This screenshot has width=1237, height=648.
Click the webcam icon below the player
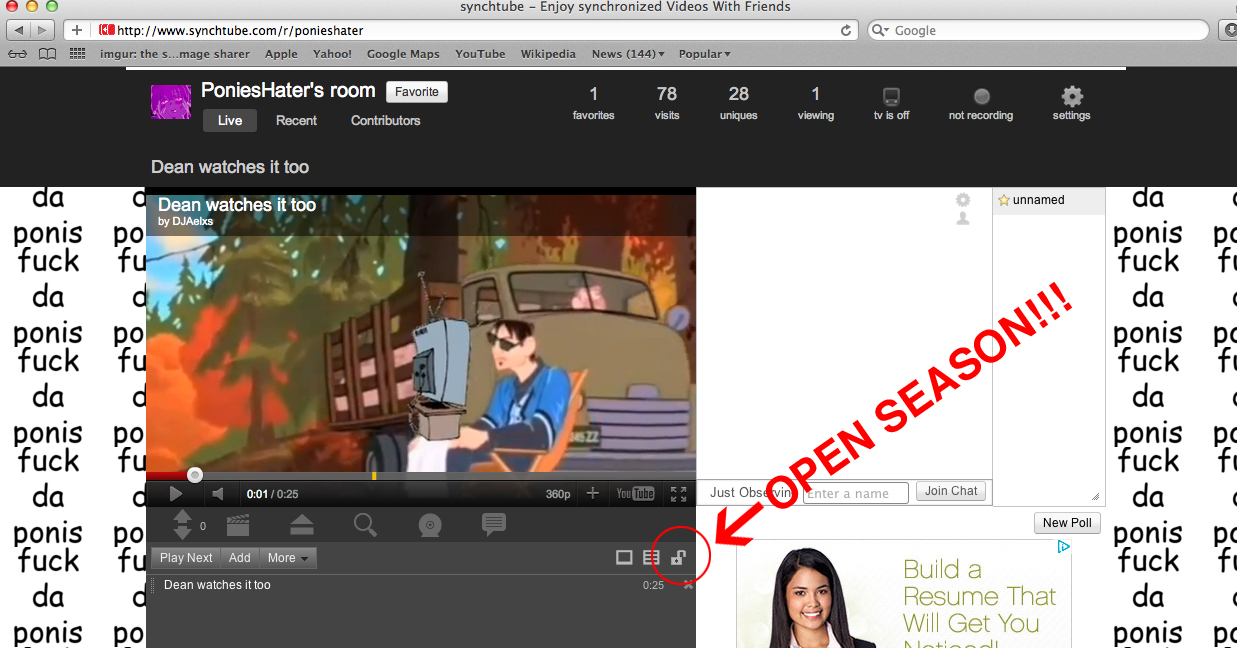(430, 525)
